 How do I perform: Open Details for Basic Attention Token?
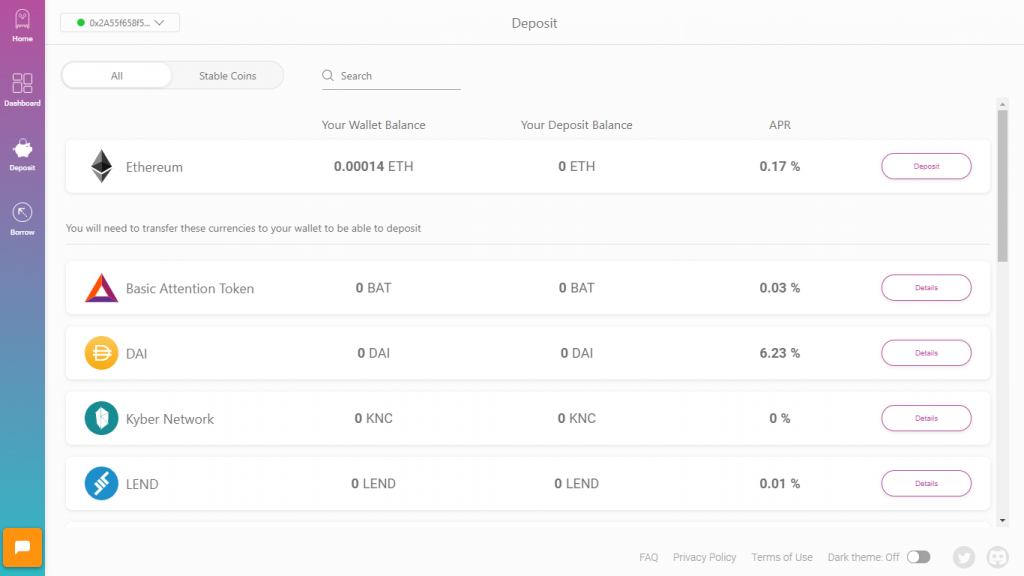pyautogui.click(x=925, y=288)
